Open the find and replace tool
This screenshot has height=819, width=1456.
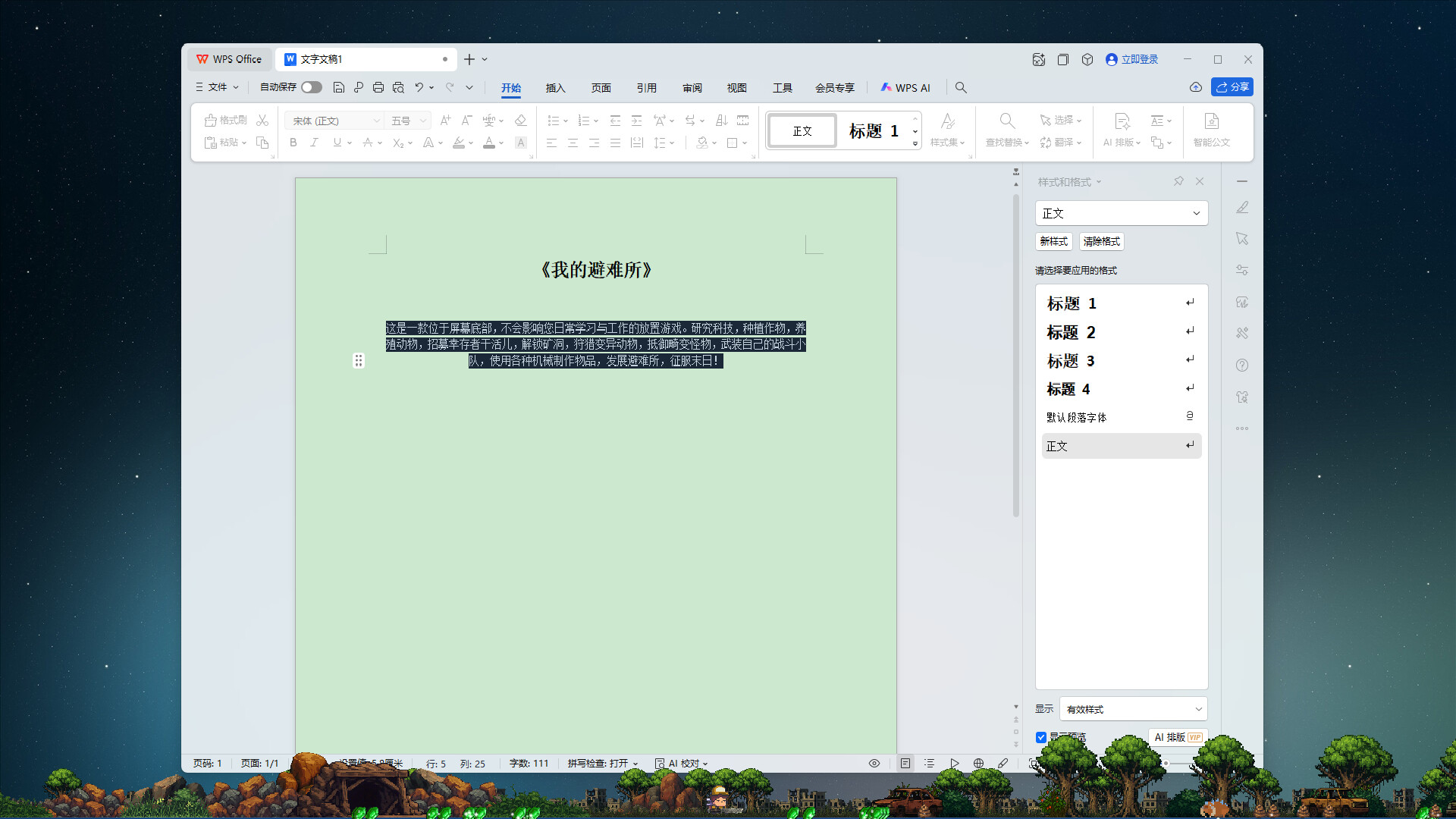pyautogui.click(x=1006, y=130)
